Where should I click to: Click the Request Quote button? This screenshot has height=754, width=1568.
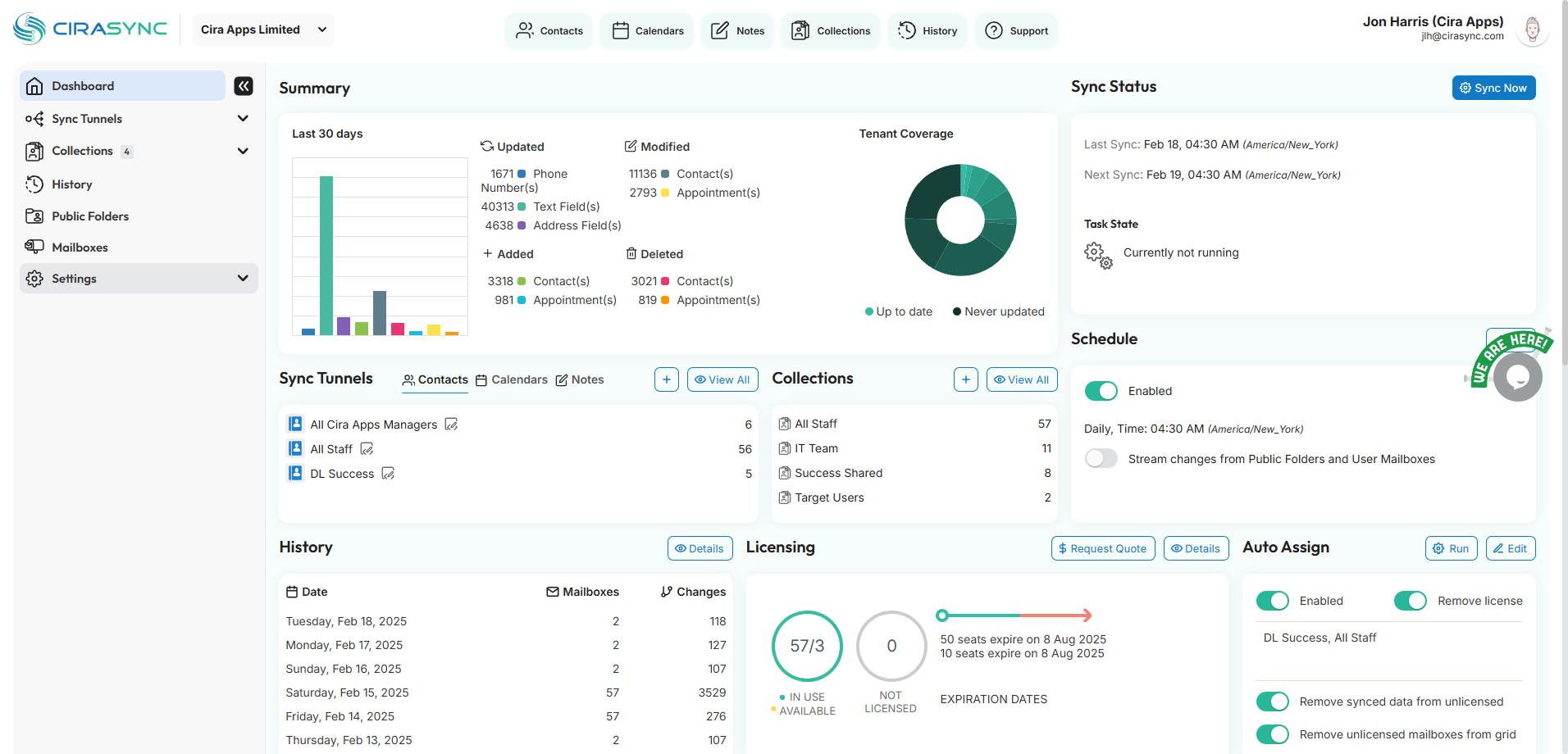tap(1102, 548)
